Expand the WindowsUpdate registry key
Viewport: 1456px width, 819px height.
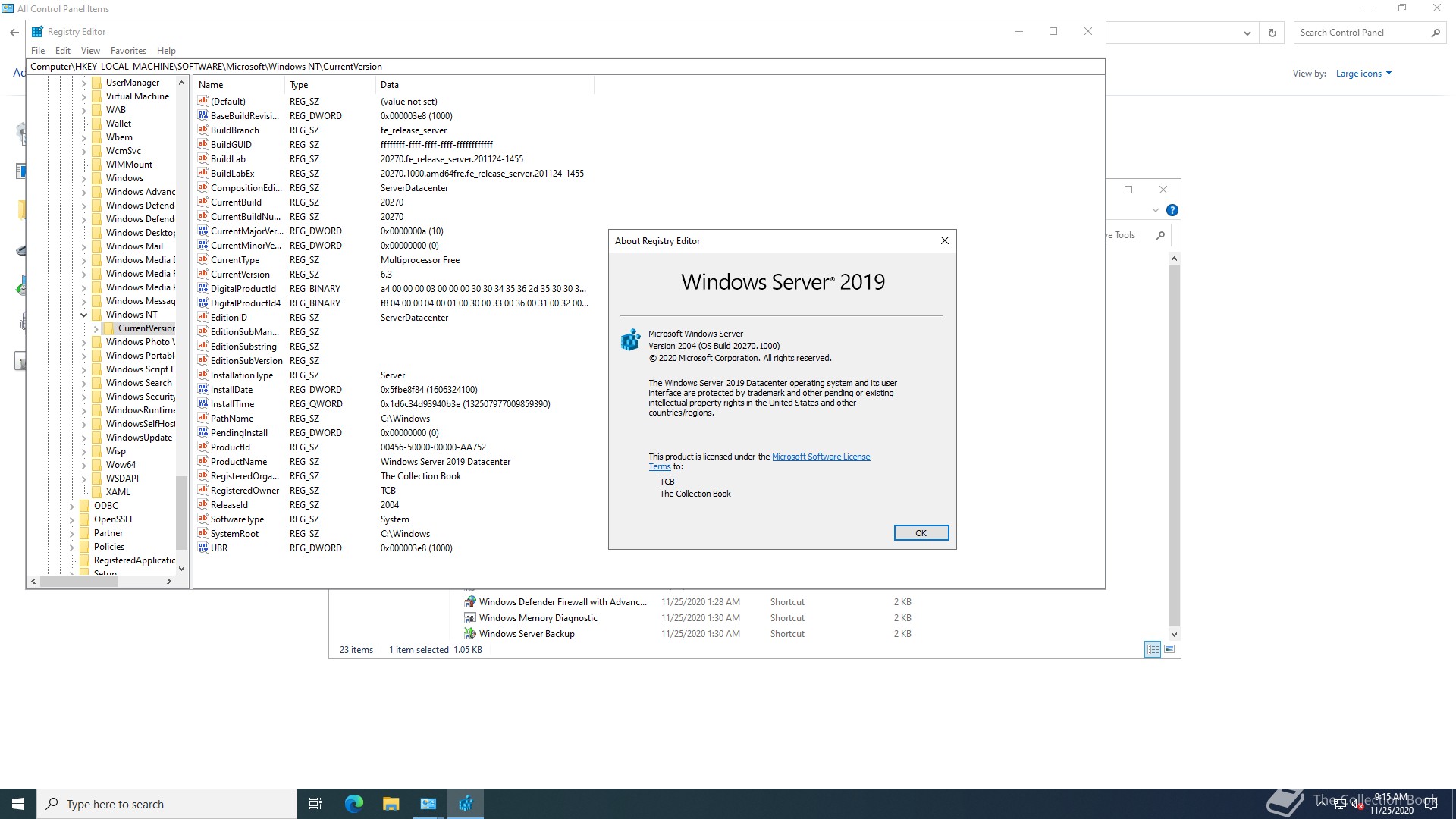[x=84, y=438]
